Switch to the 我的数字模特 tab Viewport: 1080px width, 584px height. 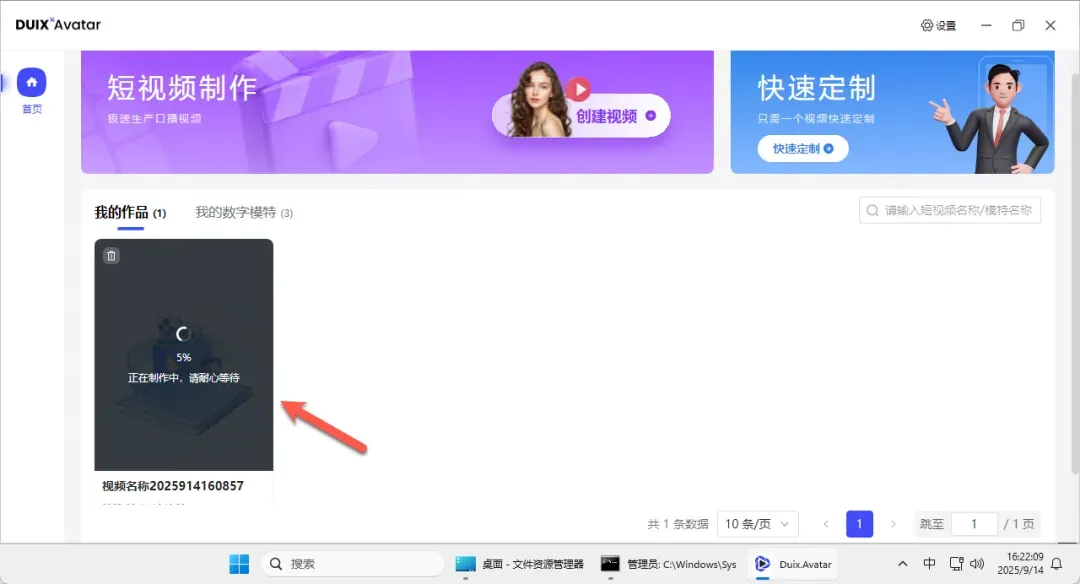tap(243, 213)
